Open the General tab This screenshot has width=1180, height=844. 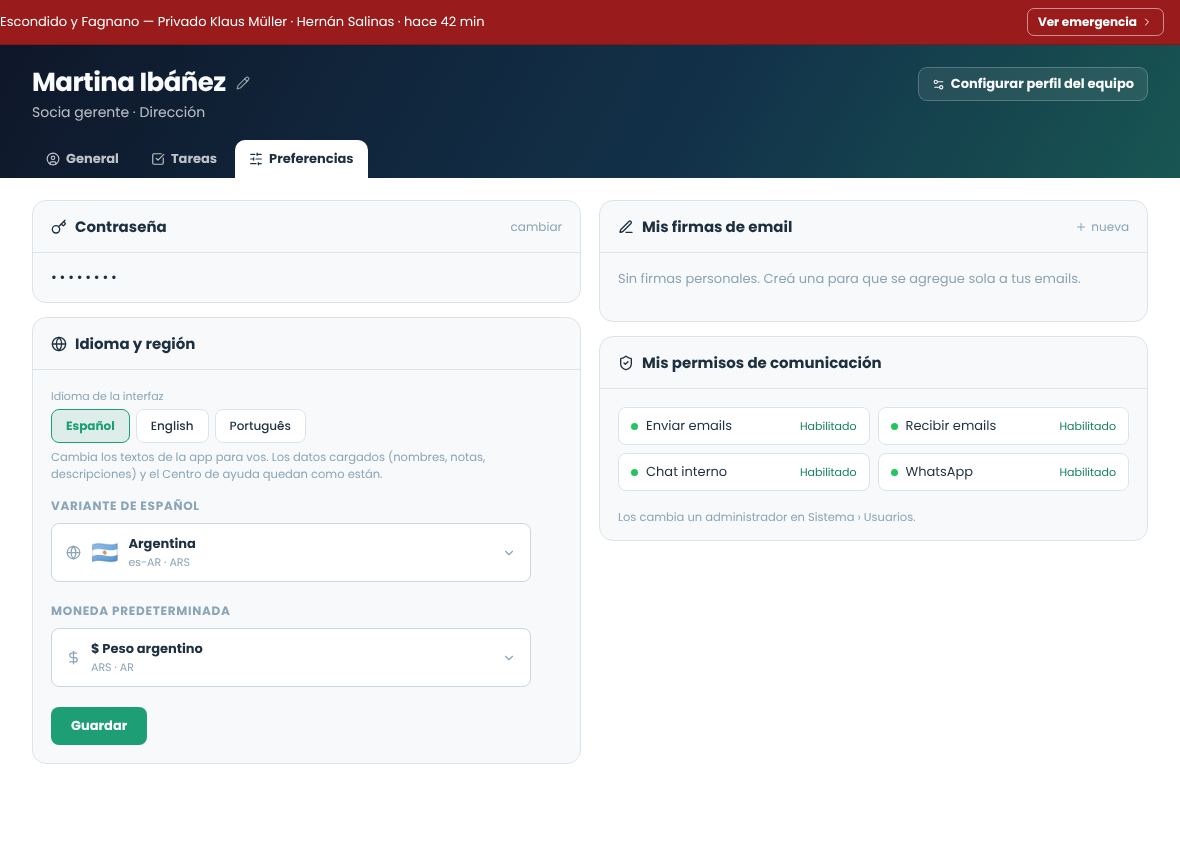pyautogui.click(x=83, y=159)
